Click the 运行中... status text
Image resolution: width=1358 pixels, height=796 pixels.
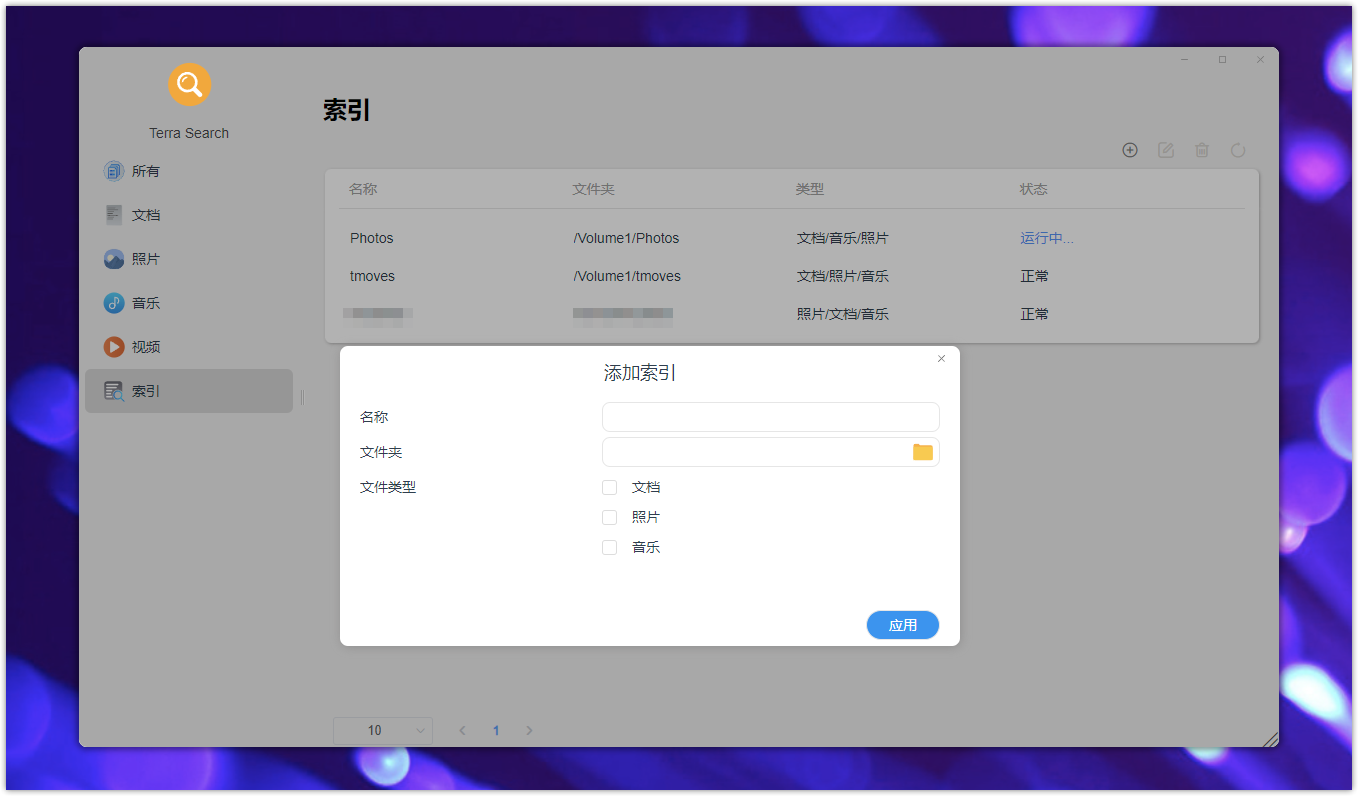pos(1047,238)
